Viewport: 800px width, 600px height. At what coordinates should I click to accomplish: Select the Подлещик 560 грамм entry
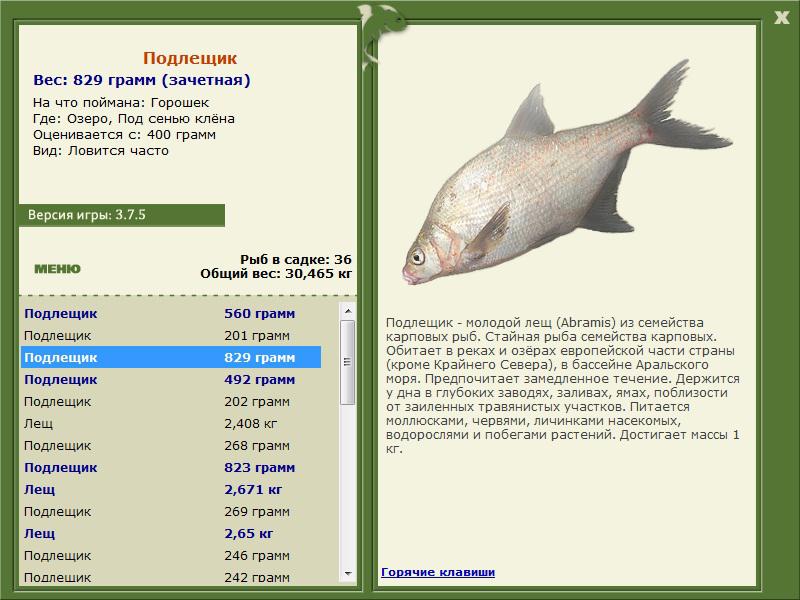coord(171,313)
